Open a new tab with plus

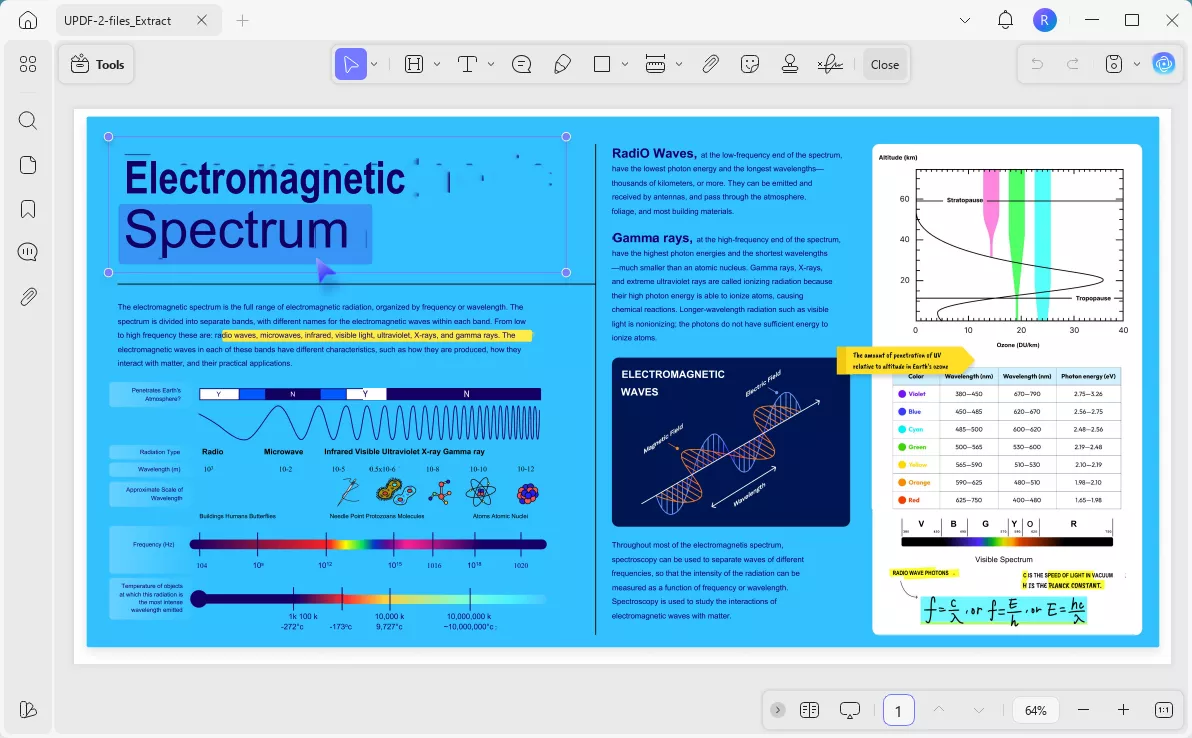243,20
